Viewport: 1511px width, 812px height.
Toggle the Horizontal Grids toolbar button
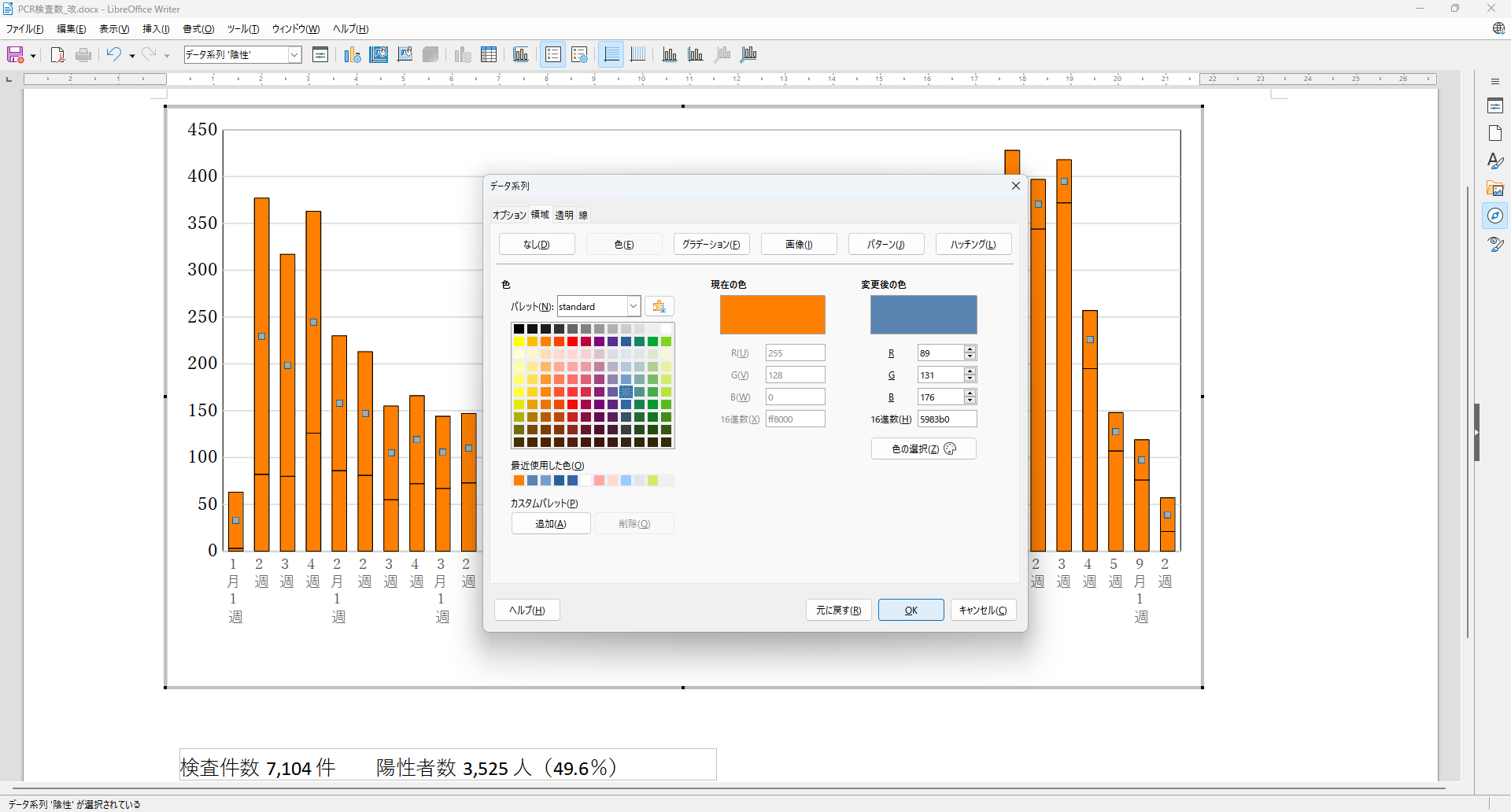click(x=611, y=55)
